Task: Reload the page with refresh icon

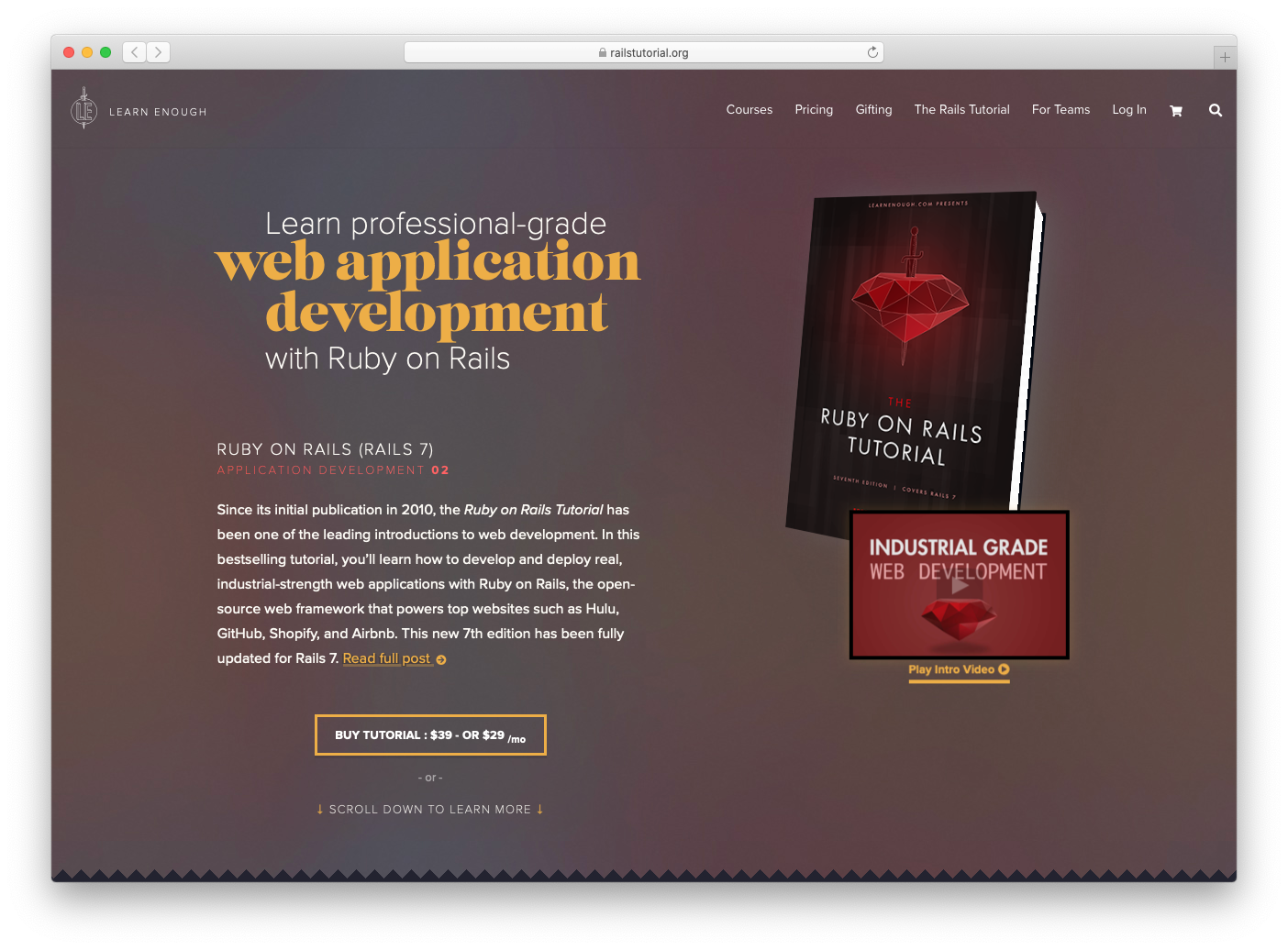Action: coord(872,52)
